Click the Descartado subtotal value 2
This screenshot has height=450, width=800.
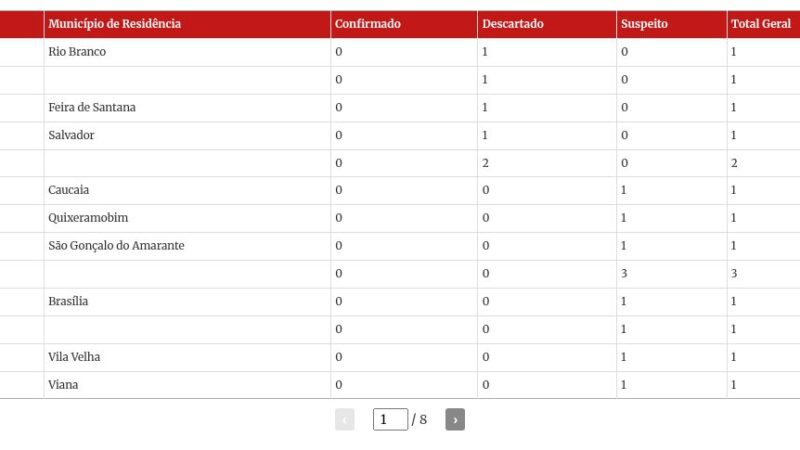pyautogui.click(x=485, y=163)
